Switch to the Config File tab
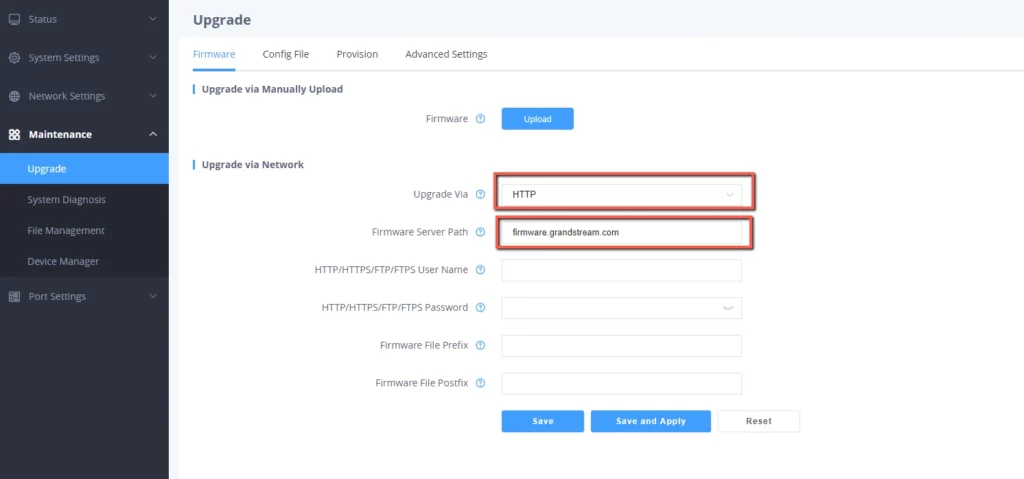 [x=285, y=54]
